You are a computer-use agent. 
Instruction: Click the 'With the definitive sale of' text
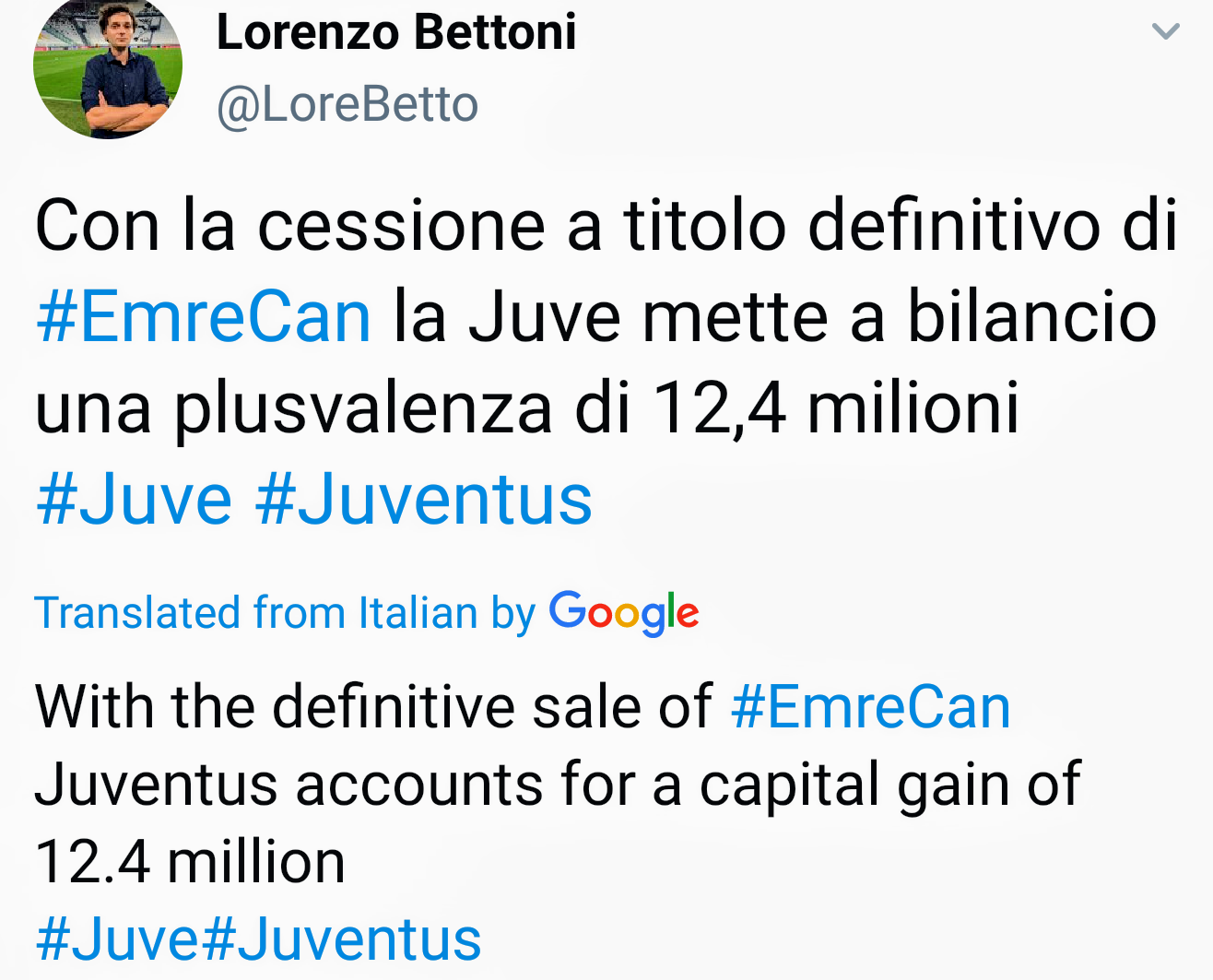click(x=373, y=708)
